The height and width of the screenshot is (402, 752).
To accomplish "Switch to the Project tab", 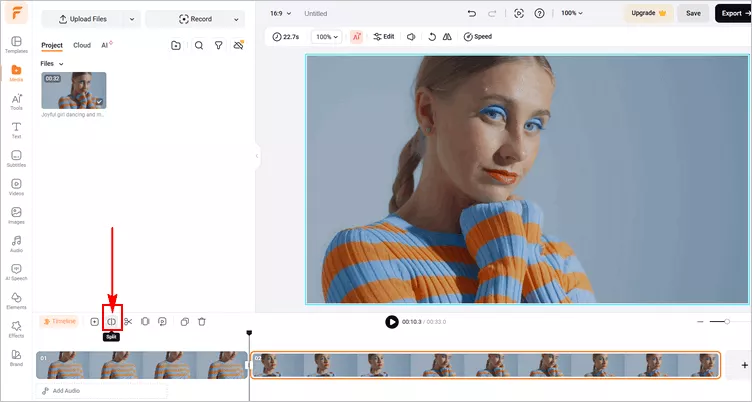I will pyautogui.click(x=52, y=45).
